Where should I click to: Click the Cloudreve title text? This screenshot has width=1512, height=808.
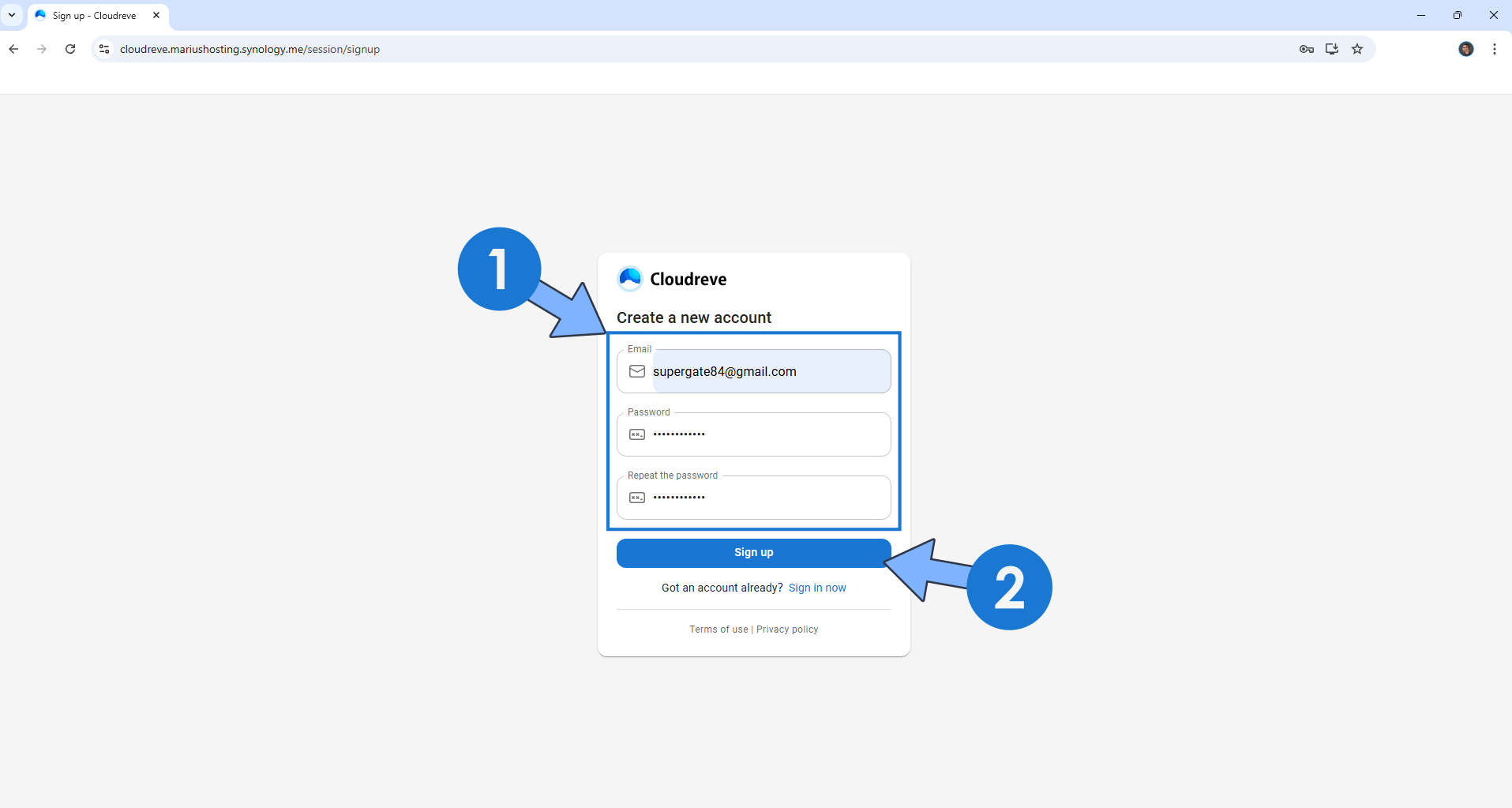pyautogui.click(x=688, y=279)
